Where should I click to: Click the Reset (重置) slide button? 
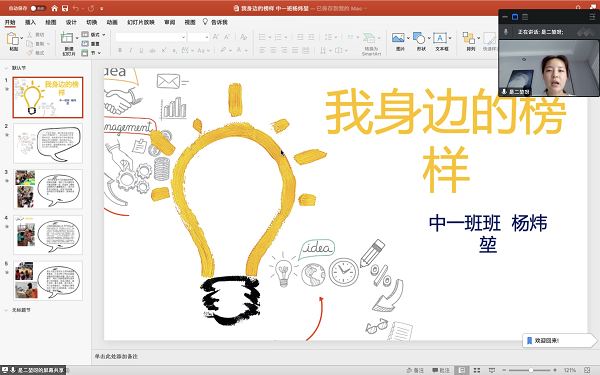[x=91, y=44]
